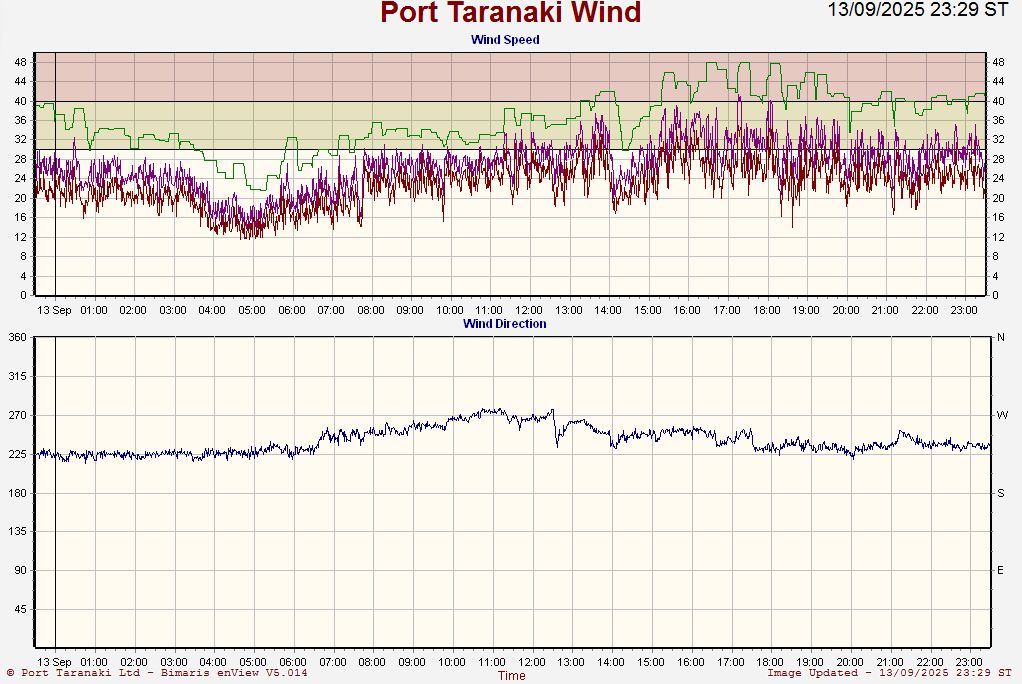This screenshot has width=1022, height=684.
Task: Click "09:00" under the Wind Speed chart
Action: tap(410, 310)
